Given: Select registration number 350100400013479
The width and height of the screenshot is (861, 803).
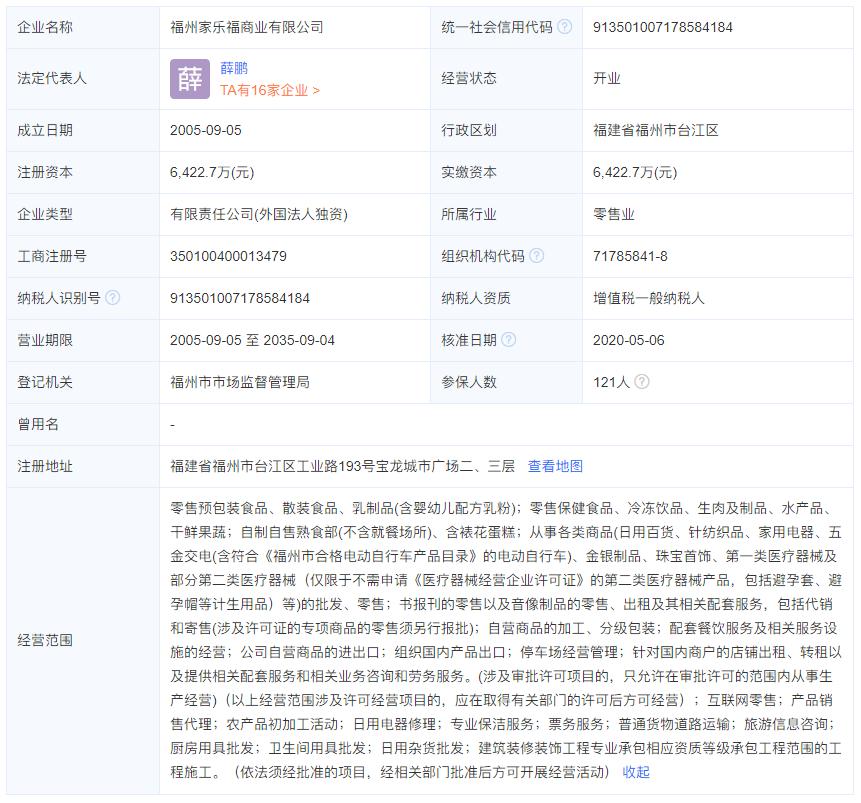Looking at the screenshot, I should point(228,256).
